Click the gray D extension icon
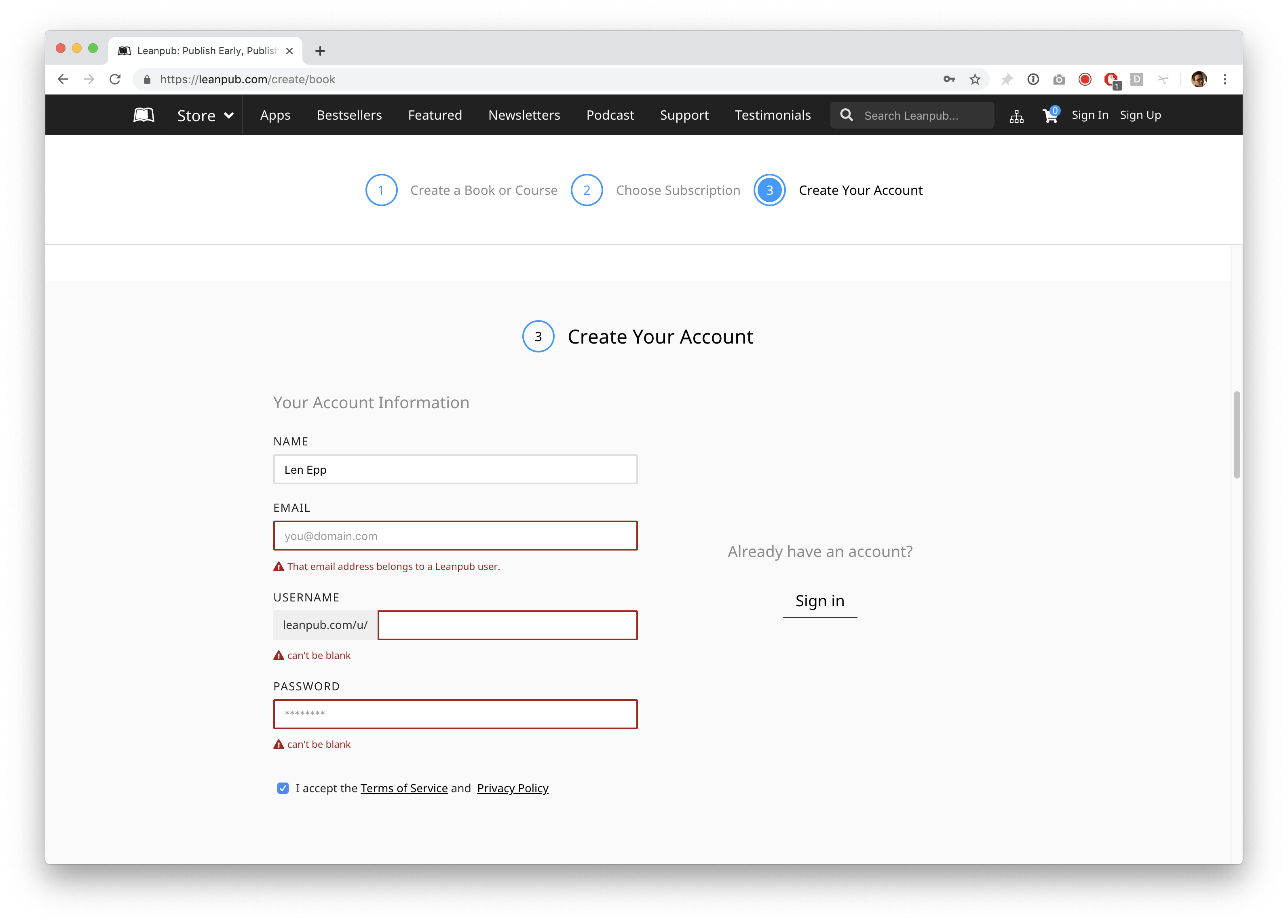 (1137, 79)
